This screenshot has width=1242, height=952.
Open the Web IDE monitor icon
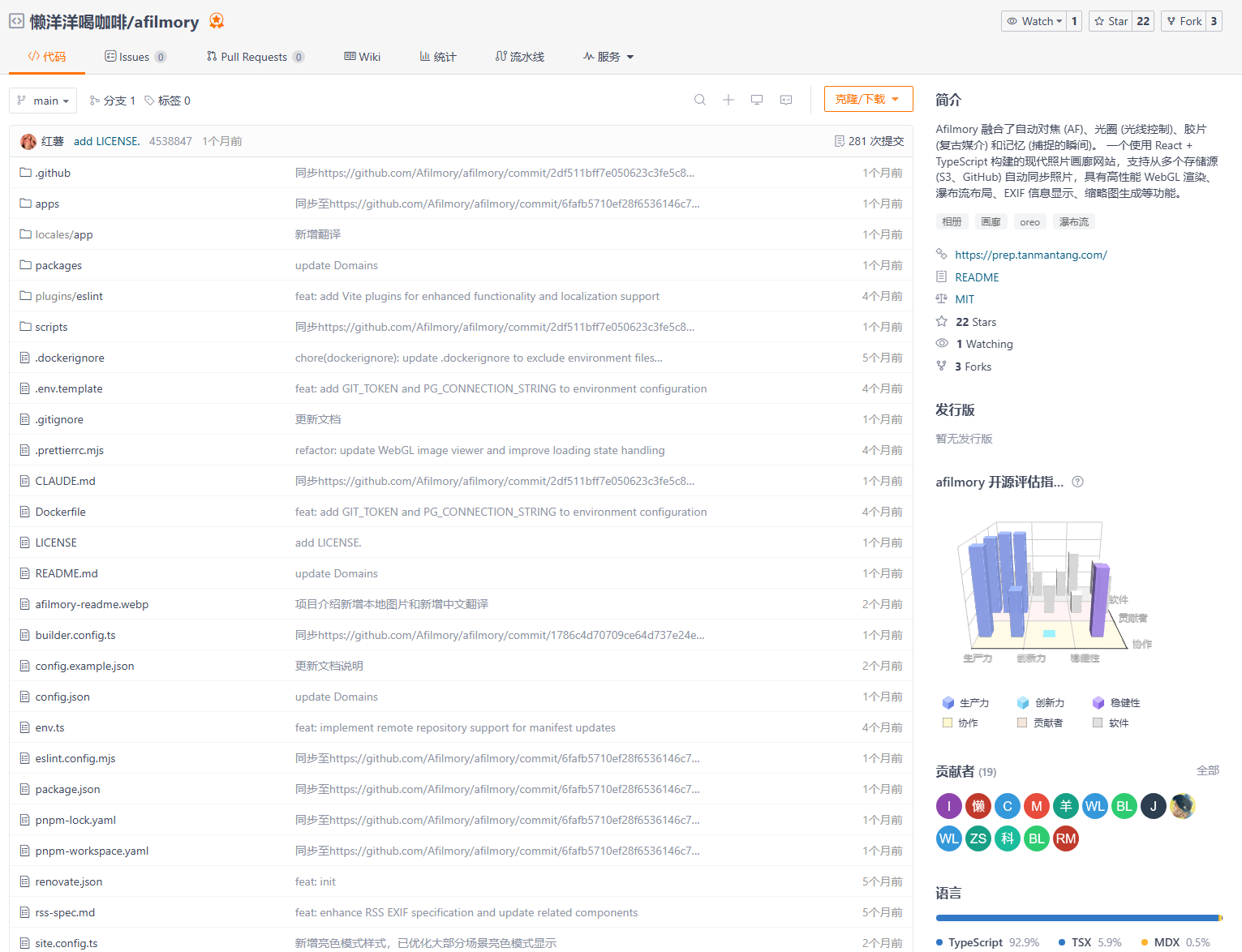pos(757,100)
